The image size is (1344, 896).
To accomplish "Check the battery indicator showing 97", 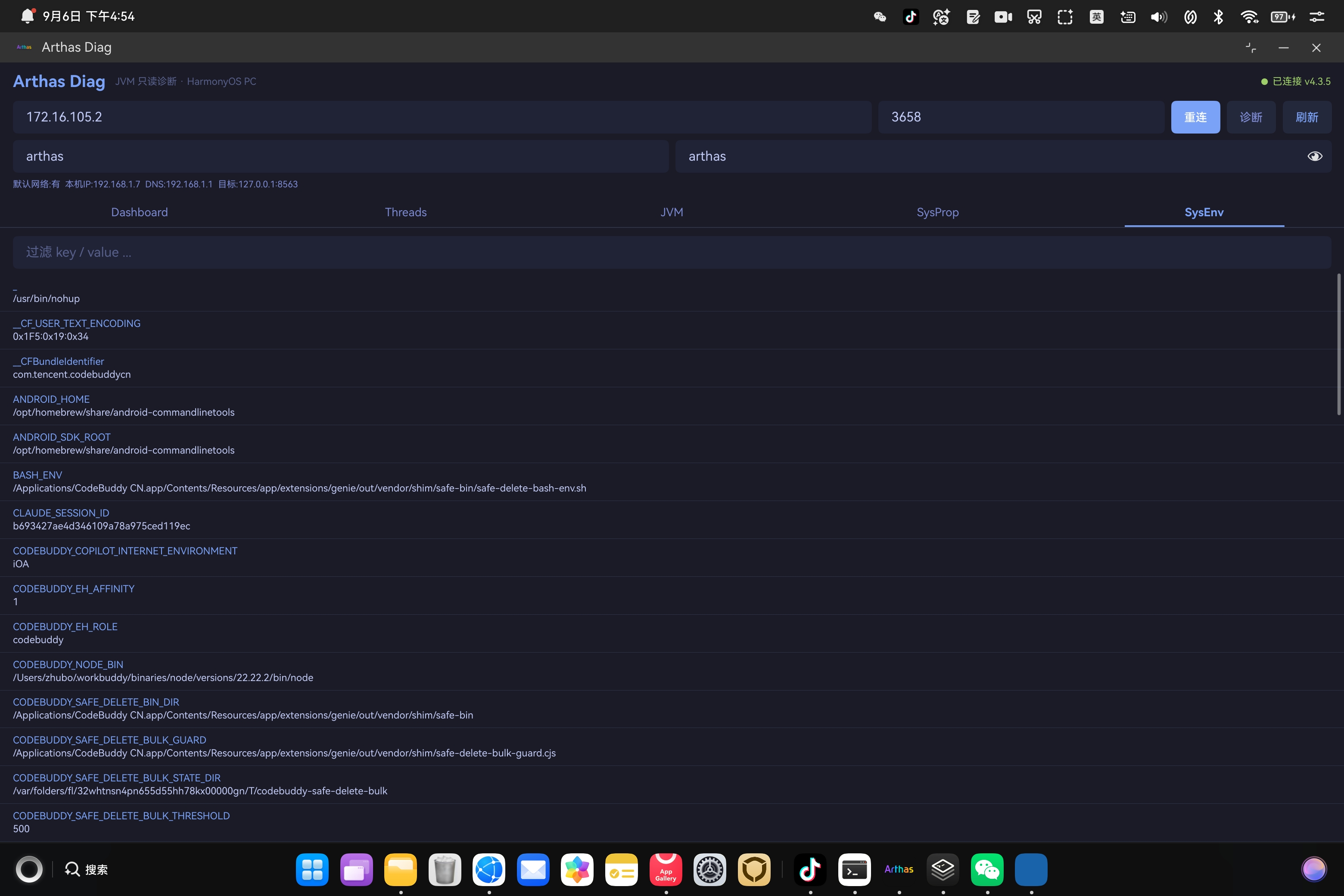I will click(1283, 16).
